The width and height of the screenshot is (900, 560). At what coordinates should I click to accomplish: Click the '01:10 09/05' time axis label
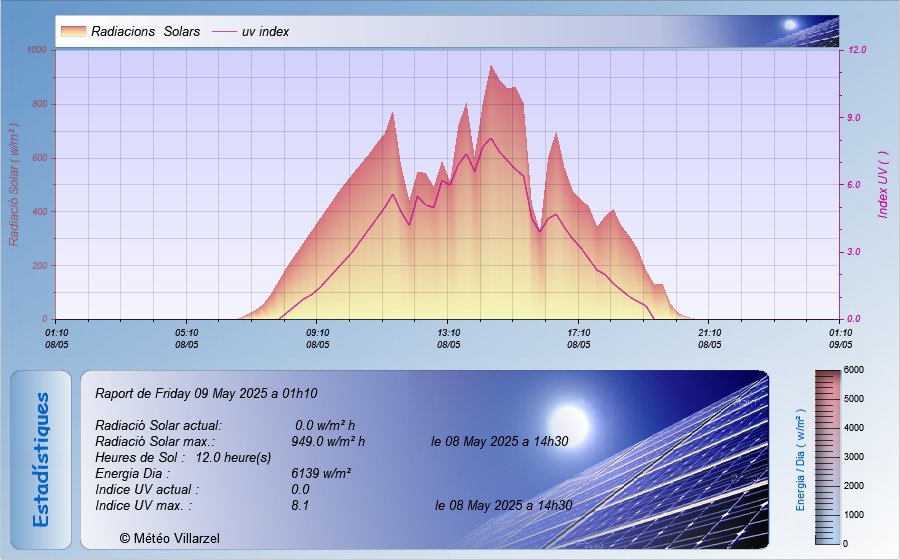point(840,339)
